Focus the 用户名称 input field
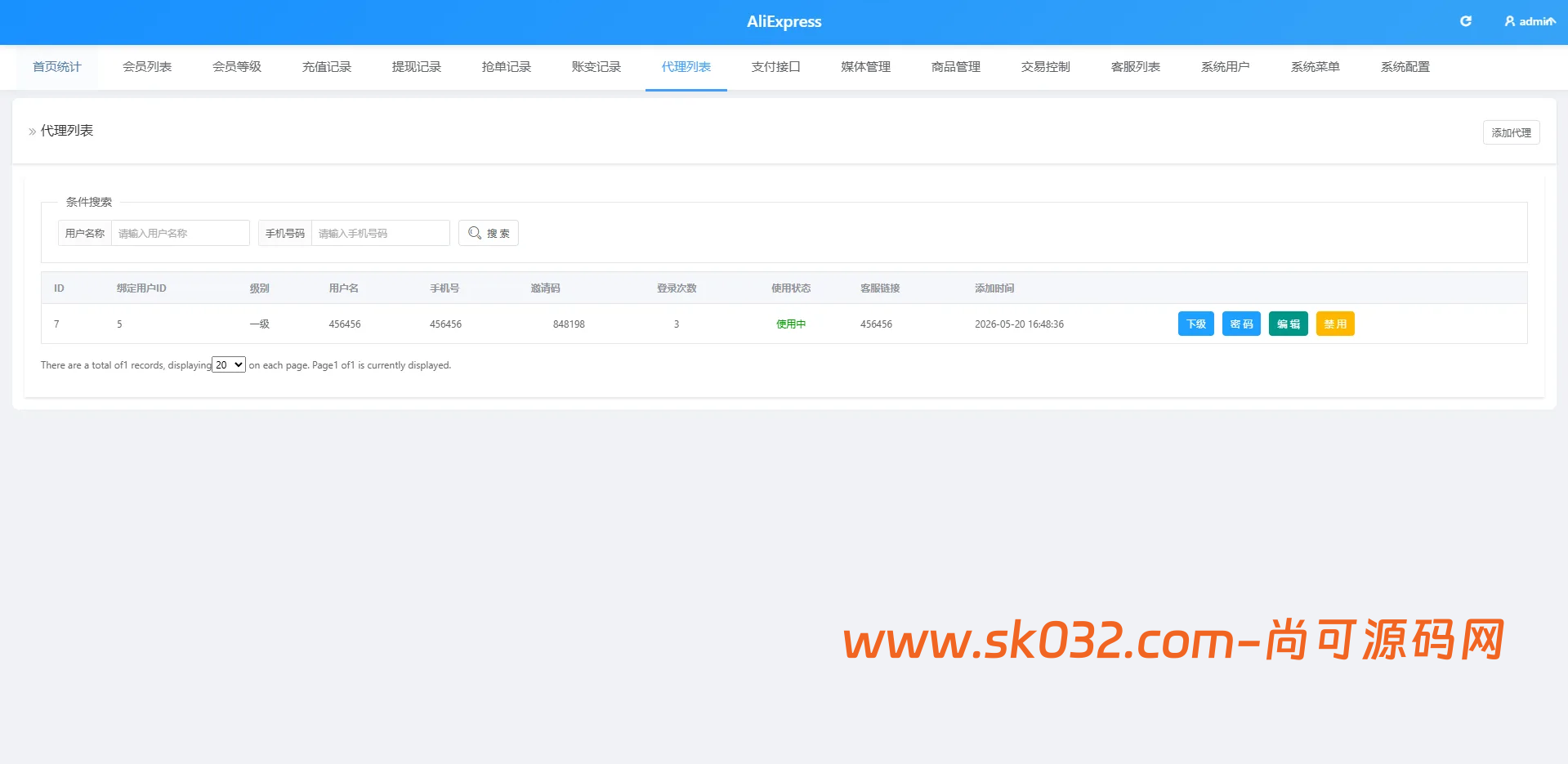 click(x=181, y=233)
